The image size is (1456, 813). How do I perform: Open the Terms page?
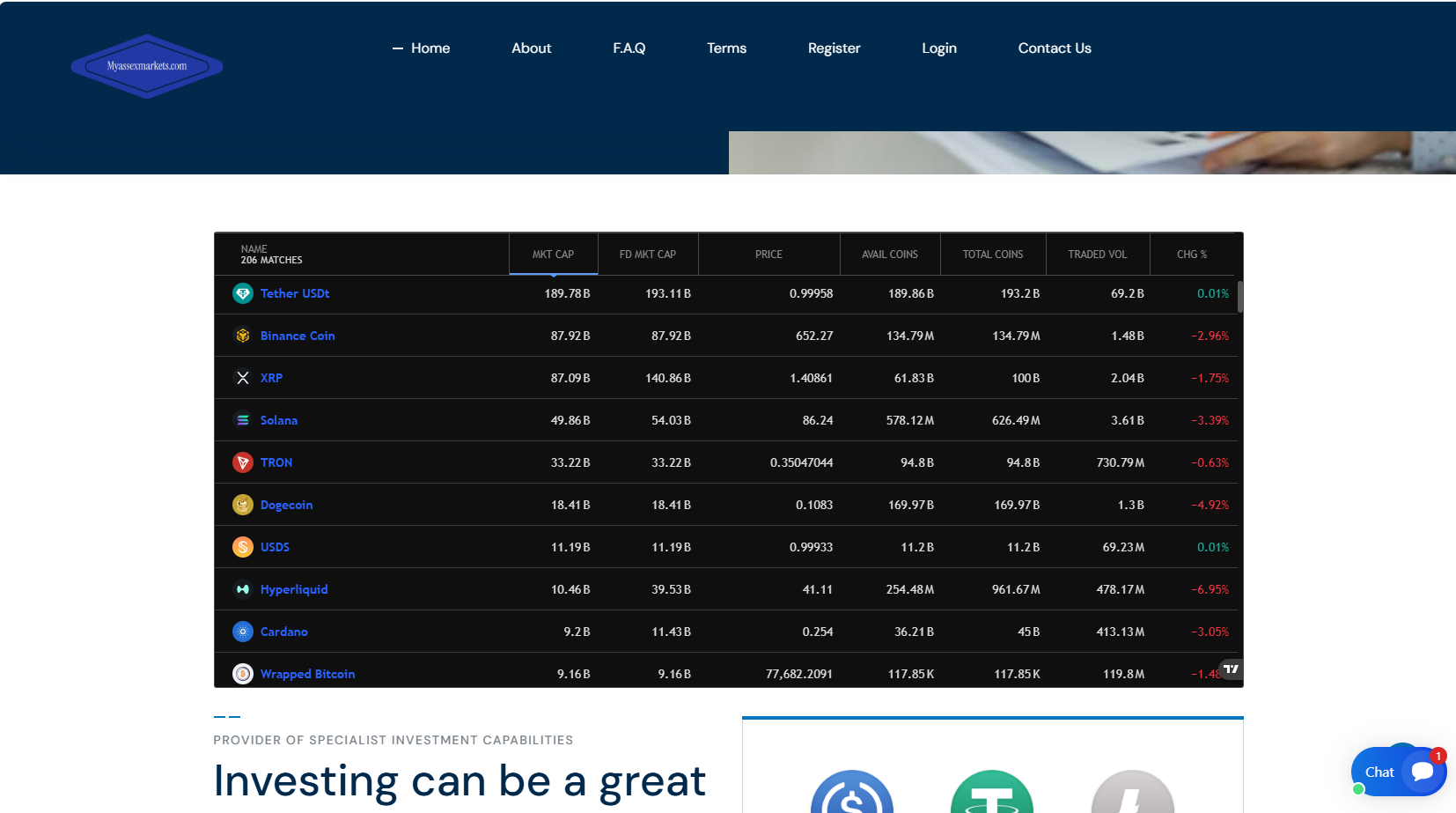727,48
